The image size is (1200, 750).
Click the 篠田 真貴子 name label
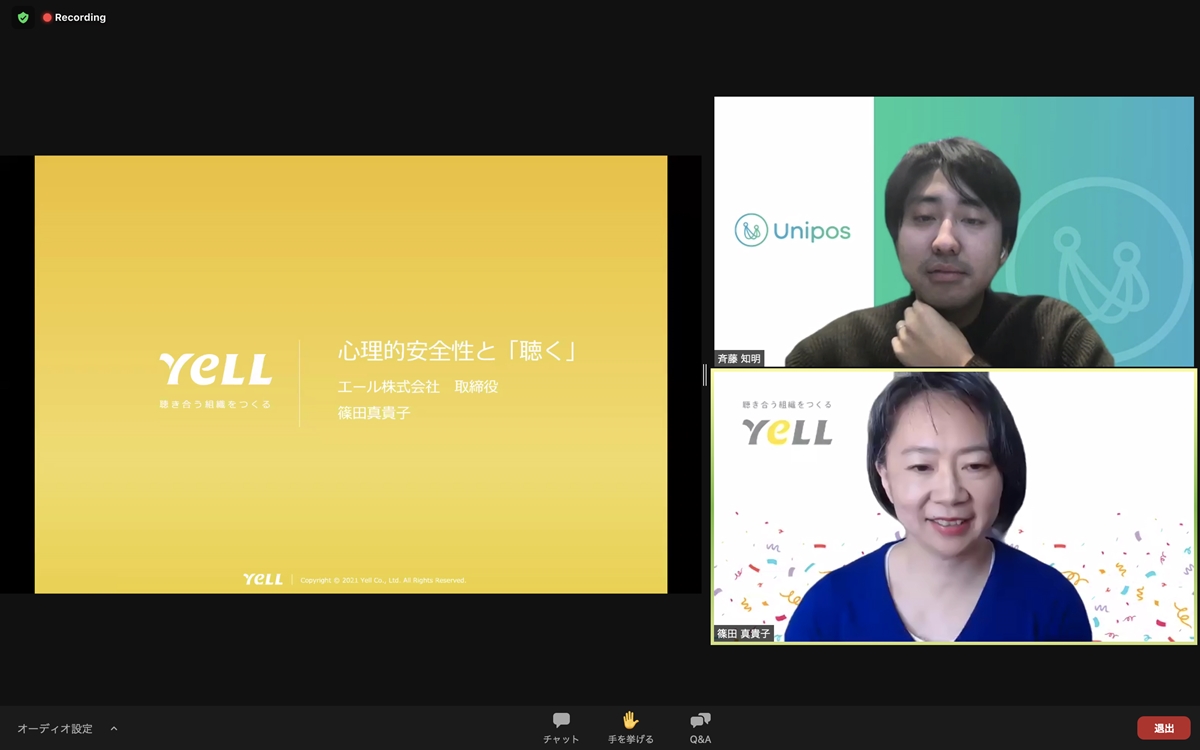[x=744, y=634]
